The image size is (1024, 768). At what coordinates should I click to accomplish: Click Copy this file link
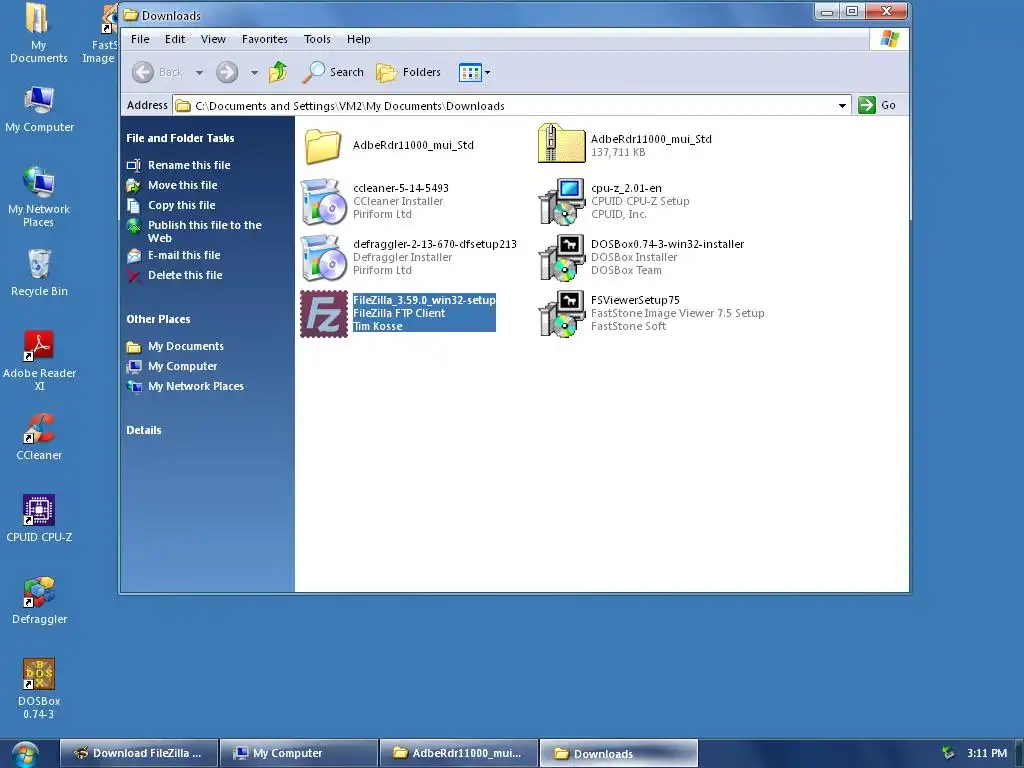(182, 205)
